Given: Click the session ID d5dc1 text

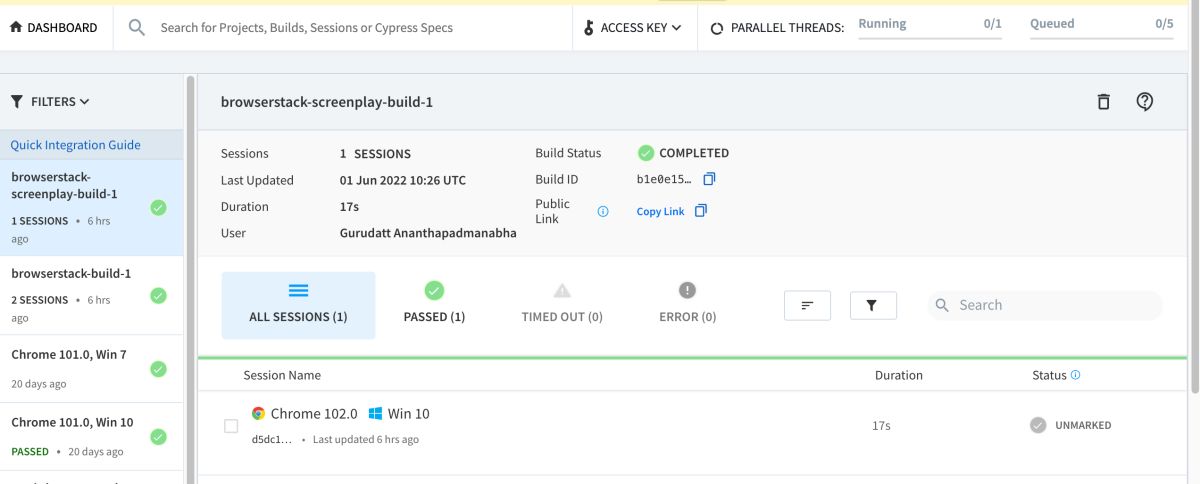Looking at the screenshot, I should coord(272,439).
